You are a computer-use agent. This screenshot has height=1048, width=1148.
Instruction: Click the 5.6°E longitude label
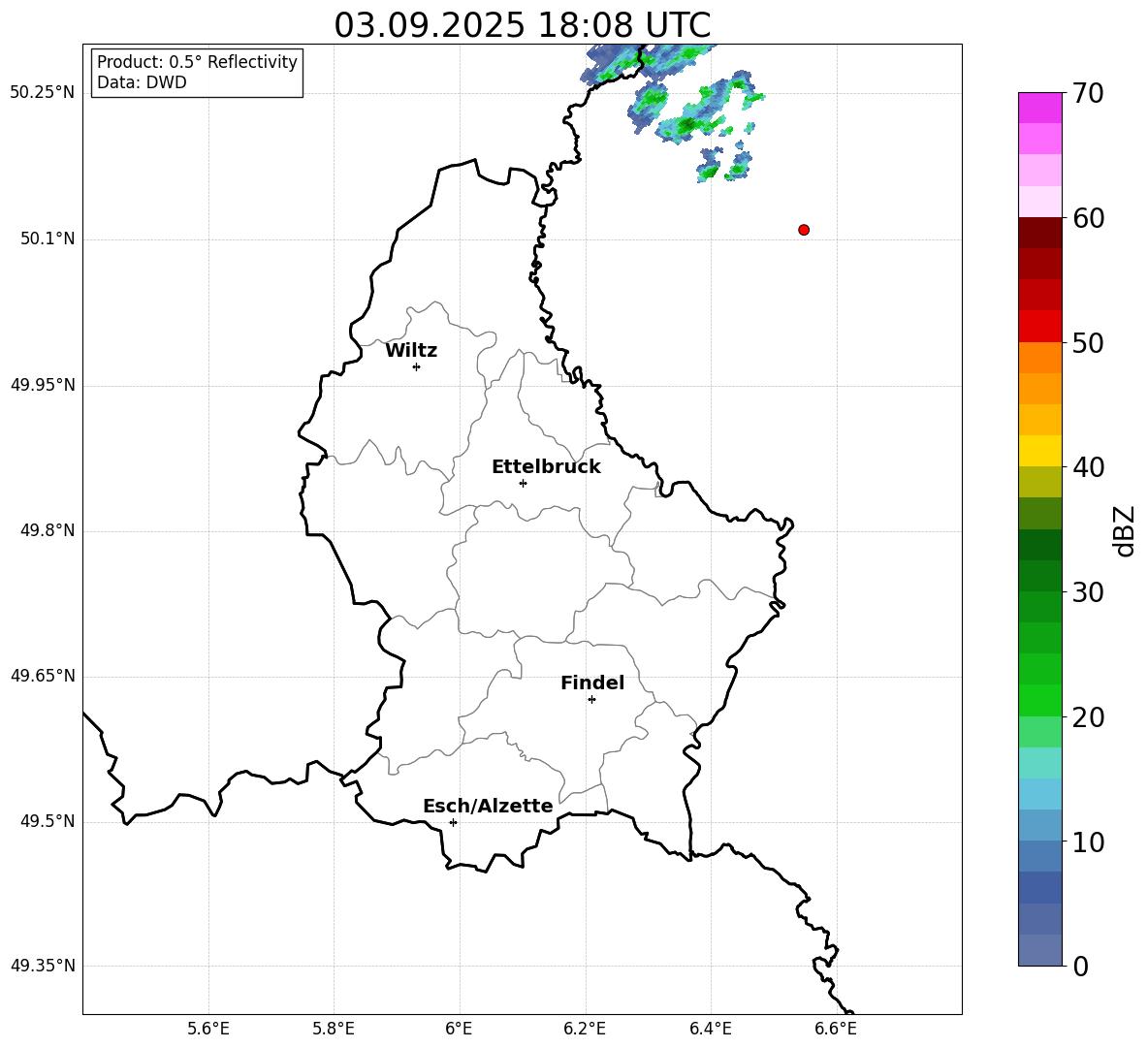(208, 1029)
